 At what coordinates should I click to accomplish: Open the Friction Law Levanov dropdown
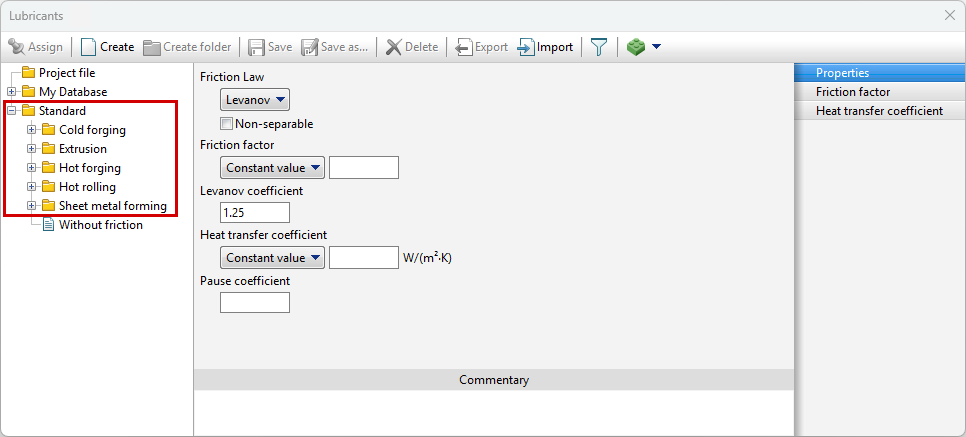(254, 99)
